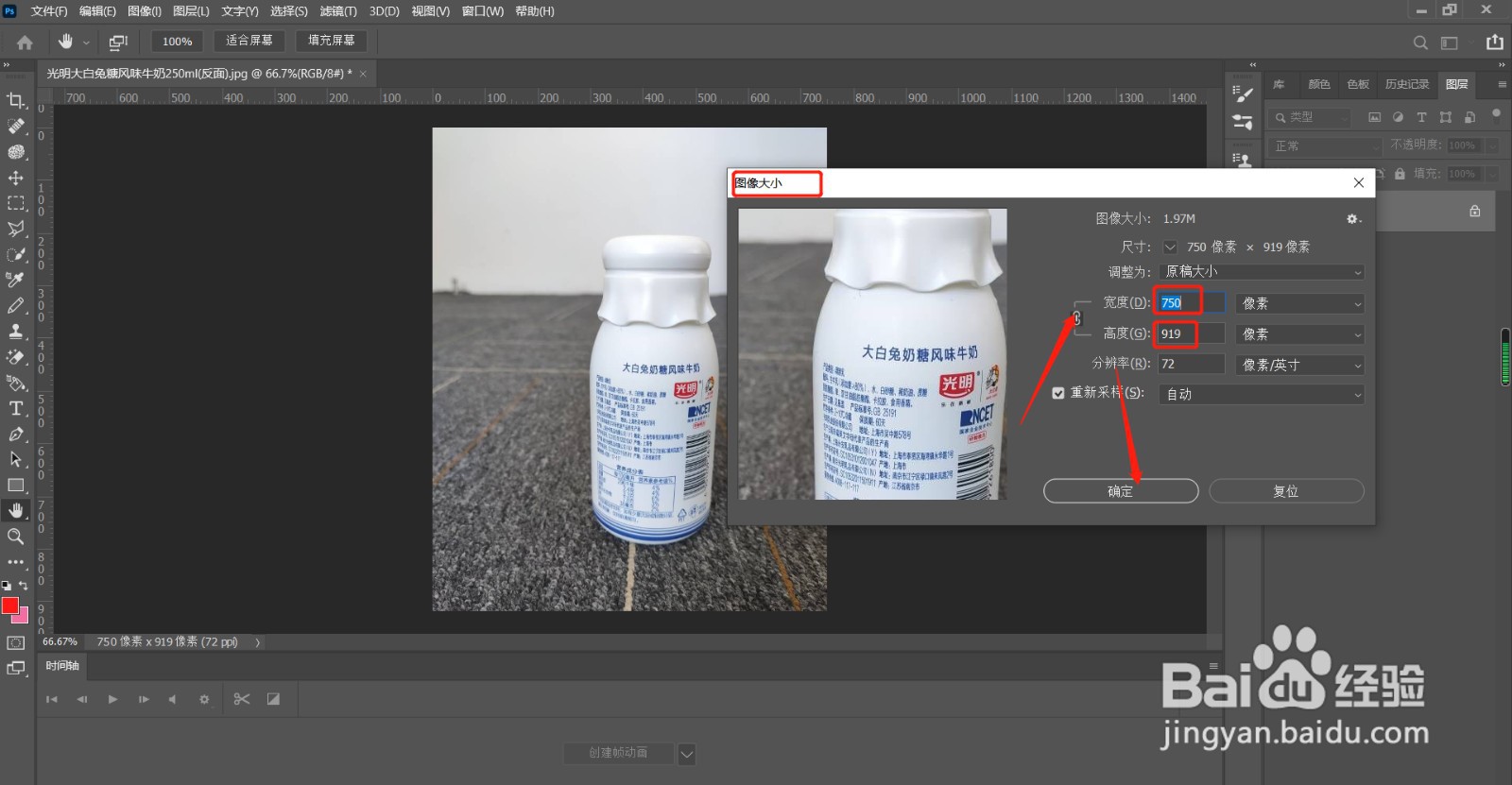The width and height of the screenshot is (1512, 785).
Task: Click the 复位 reset button
Action: 1286,491
